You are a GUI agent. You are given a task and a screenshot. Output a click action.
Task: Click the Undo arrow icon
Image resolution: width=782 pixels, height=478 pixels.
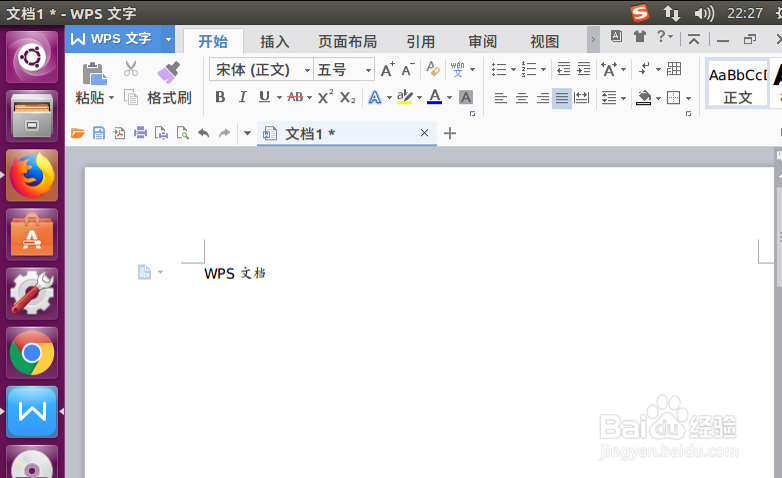tap(203, 133)
